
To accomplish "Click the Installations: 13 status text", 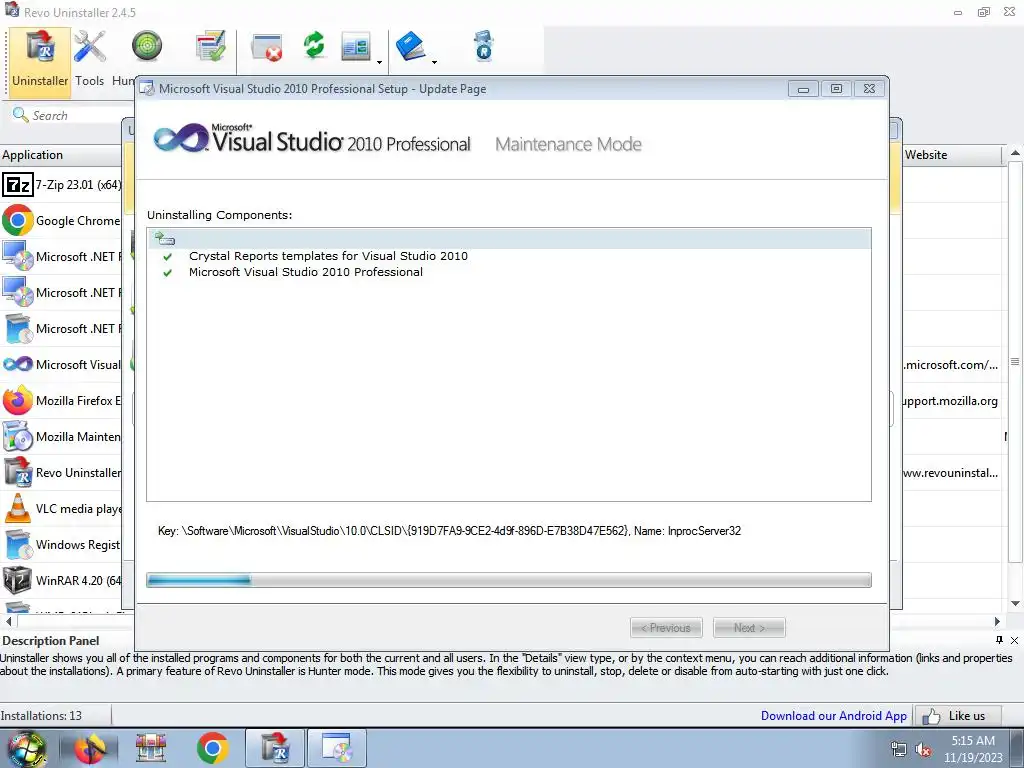I will pos(41,716).
